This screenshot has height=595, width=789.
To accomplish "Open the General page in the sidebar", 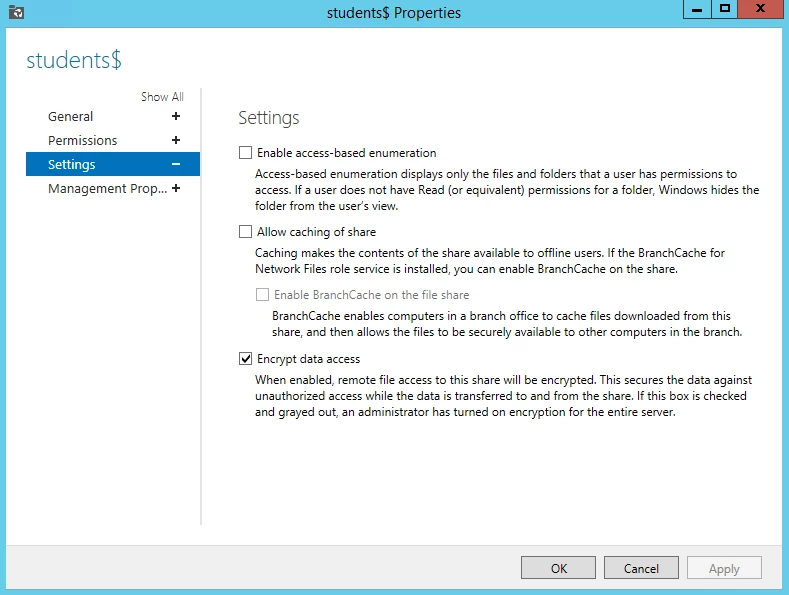I will (70, 116).
